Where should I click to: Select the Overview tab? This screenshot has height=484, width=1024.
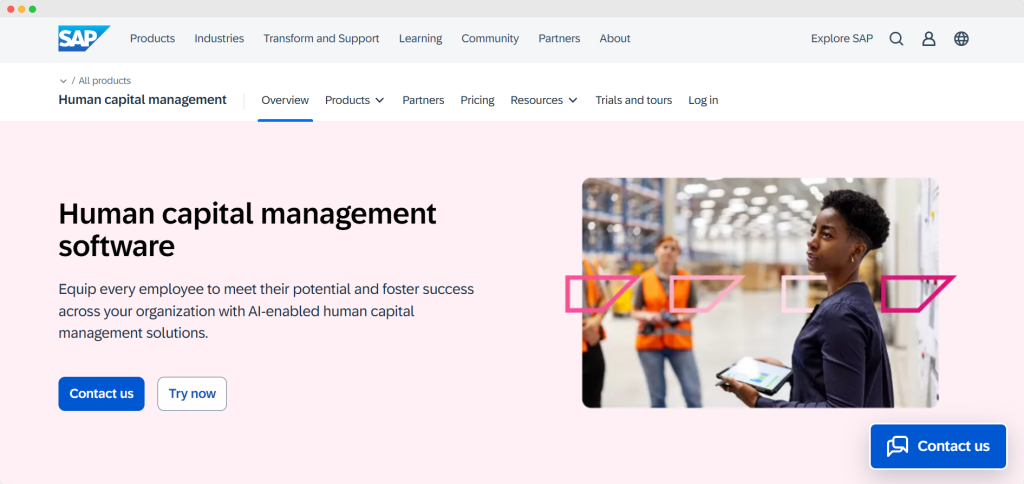coord(285,100)
